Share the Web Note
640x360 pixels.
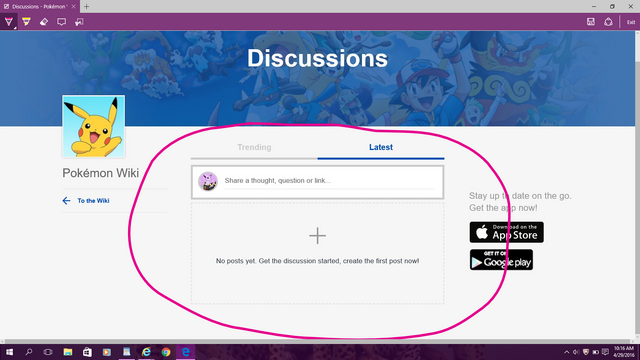(x=608, y=22)
